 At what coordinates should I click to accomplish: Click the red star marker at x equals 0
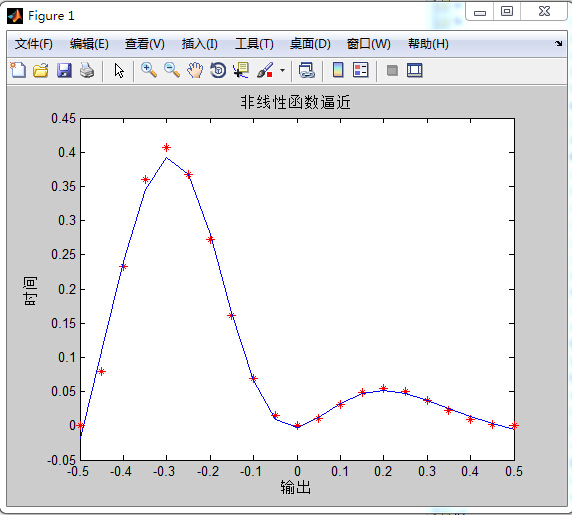(x=297, y=425)
